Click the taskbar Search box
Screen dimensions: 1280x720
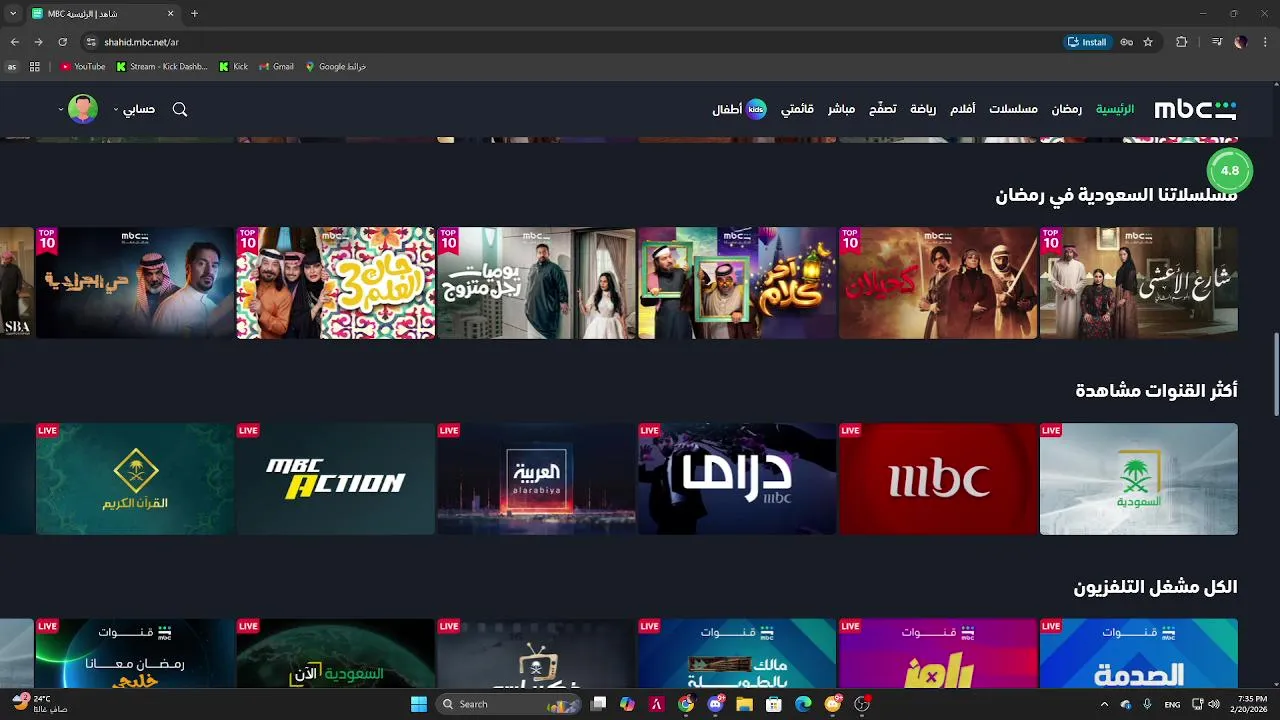[x=510, y=704]
